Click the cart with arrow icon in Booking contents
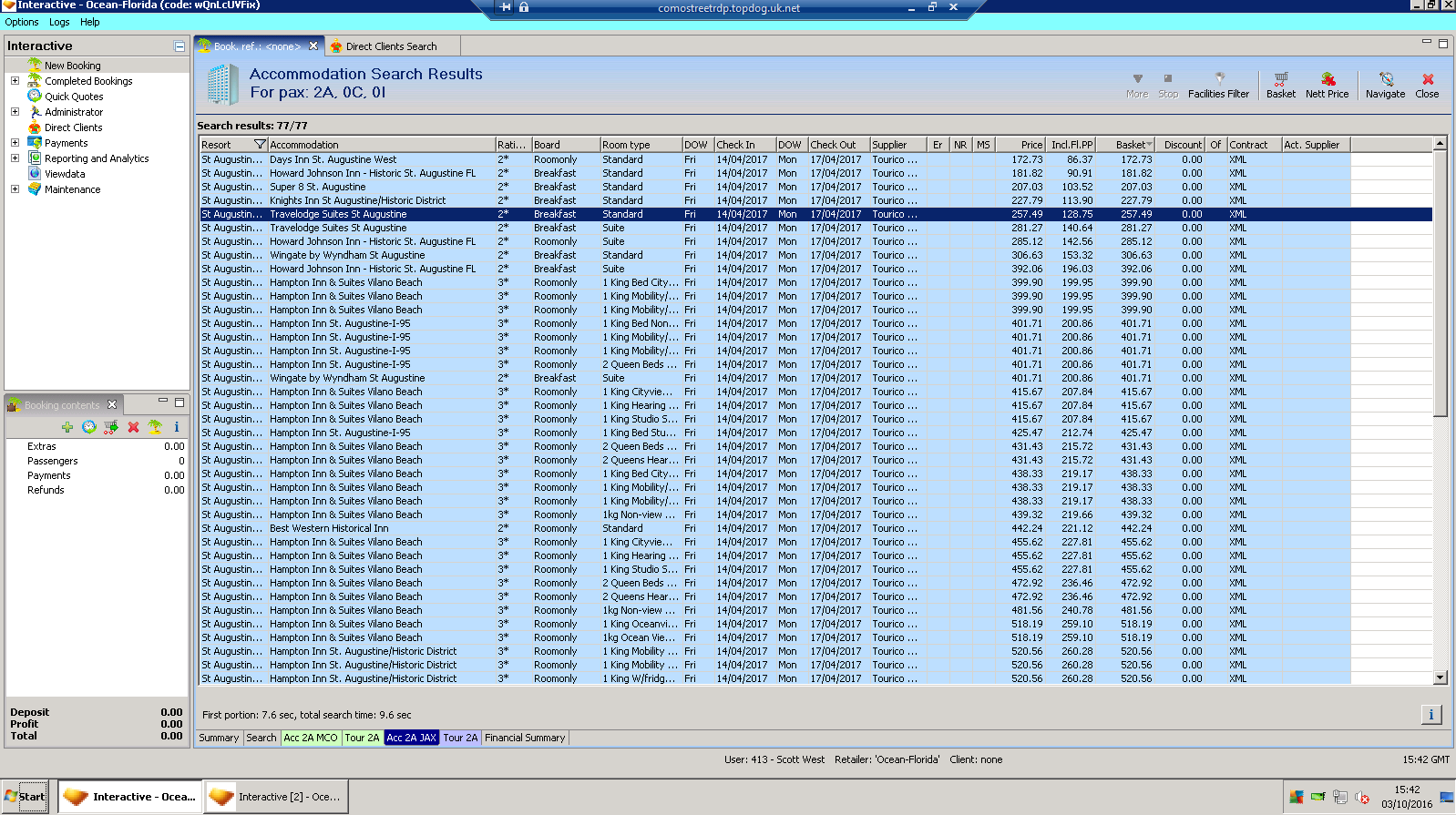Image resolution: width=1456 pixels, height=815 pixels. tap(111, 427)
